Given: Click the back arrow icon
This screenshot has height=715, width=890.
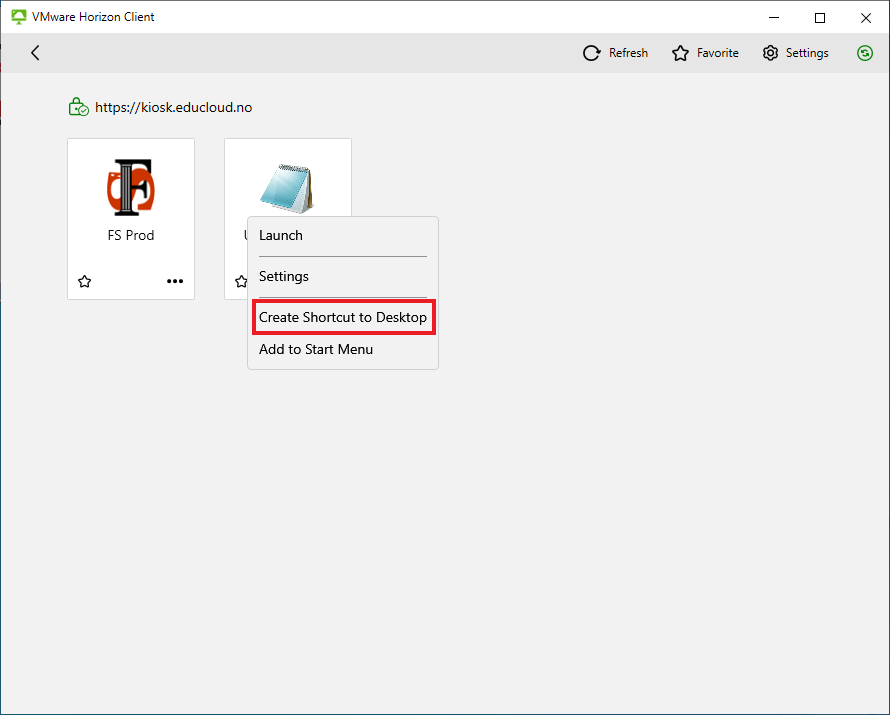Looking at the screenshot, I should tap(35, 53).
